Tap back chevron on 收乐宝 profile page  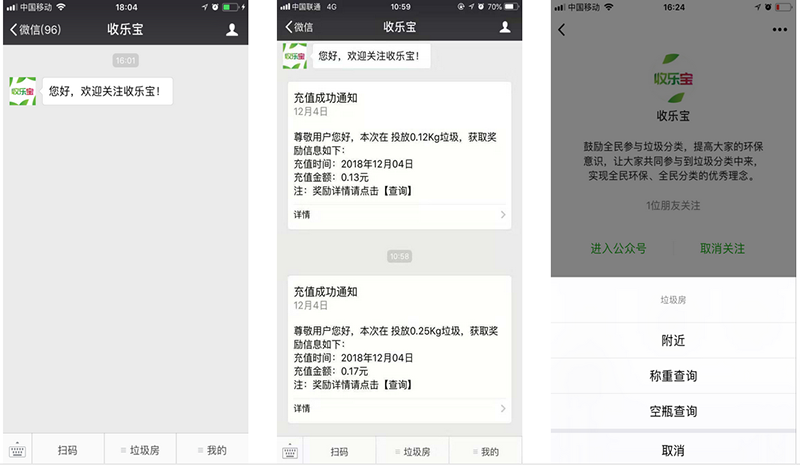(x=562, y=30)
